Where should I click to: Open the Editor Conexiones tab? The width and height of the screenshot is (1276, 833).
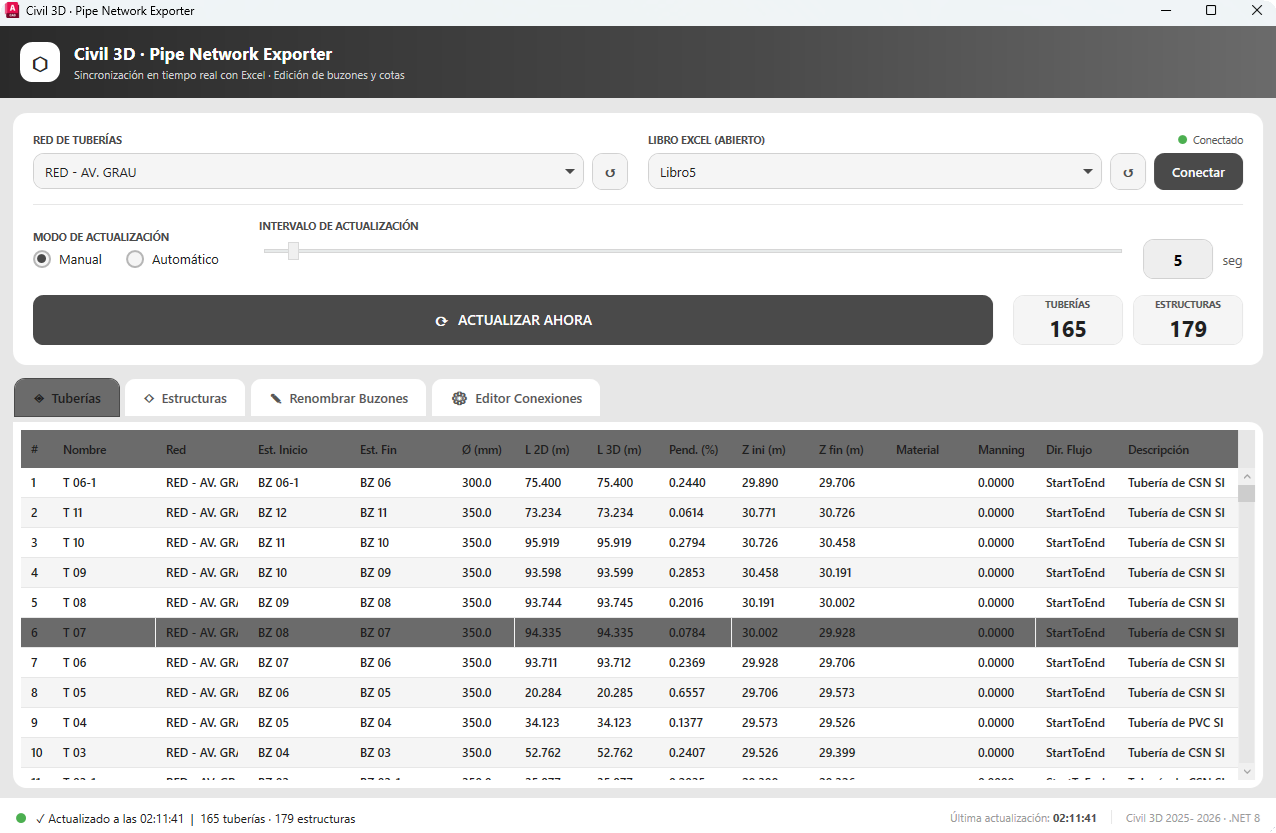(516, 398)
